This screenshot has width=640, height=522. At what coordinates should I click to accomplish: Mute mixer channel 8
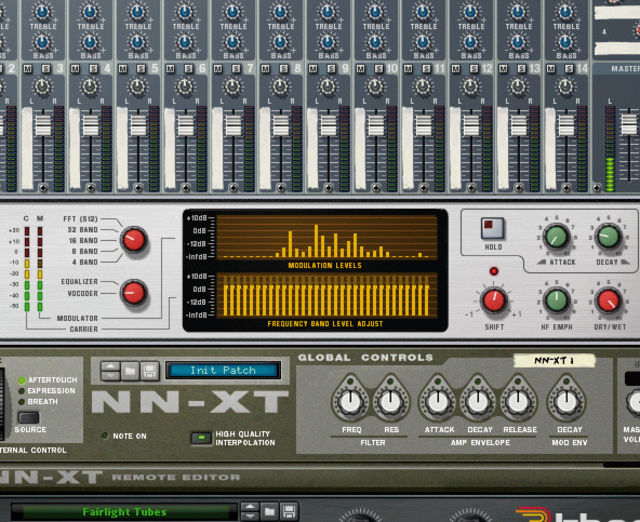click(266, 69)
